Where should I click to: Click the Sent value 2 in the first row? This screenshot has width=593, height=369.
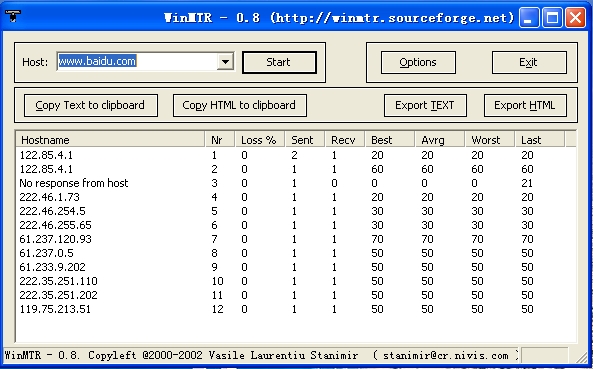click(294, 155)
